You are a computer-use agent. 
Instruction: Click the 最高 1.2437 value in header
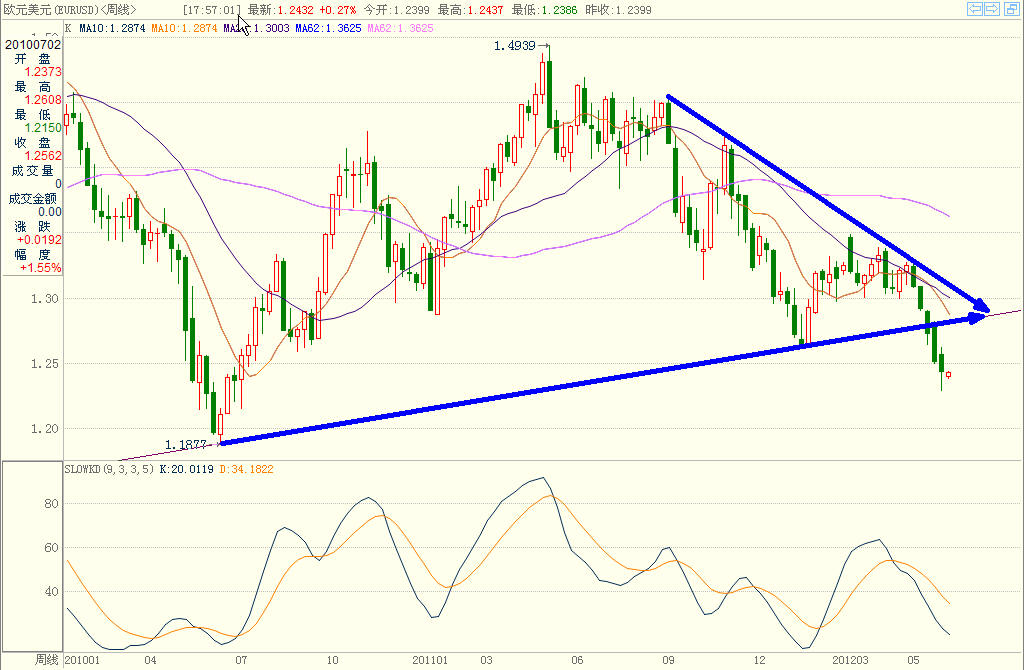470,10
